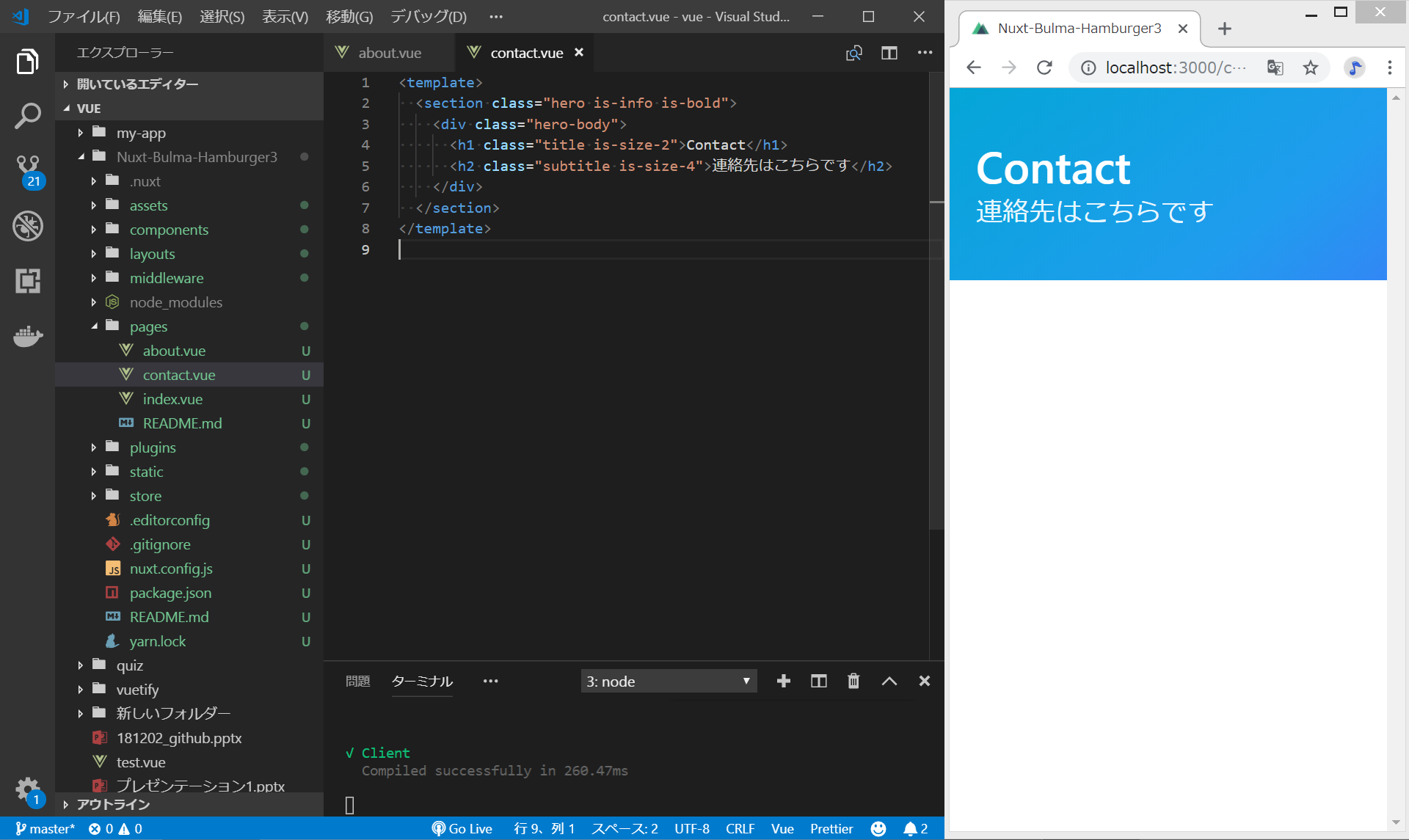This screenshot has width=1409, height=840.
Task: Open the Manage gear icon
Action: coord(28,791)
